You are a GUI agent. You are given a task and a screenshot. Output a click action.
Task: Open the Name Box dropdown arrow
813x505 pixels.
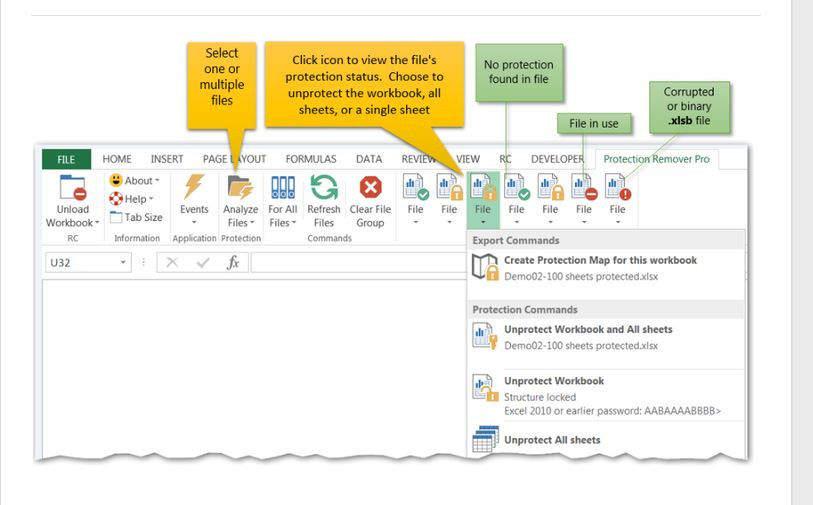(x=124, y=263)
